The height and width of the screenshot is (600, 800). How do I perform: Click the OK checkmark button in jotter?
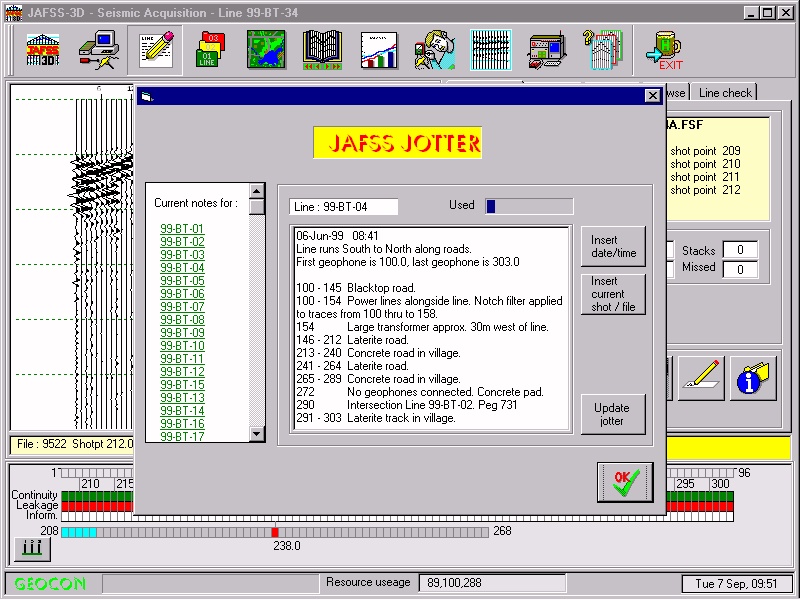(x=625, y=482)
